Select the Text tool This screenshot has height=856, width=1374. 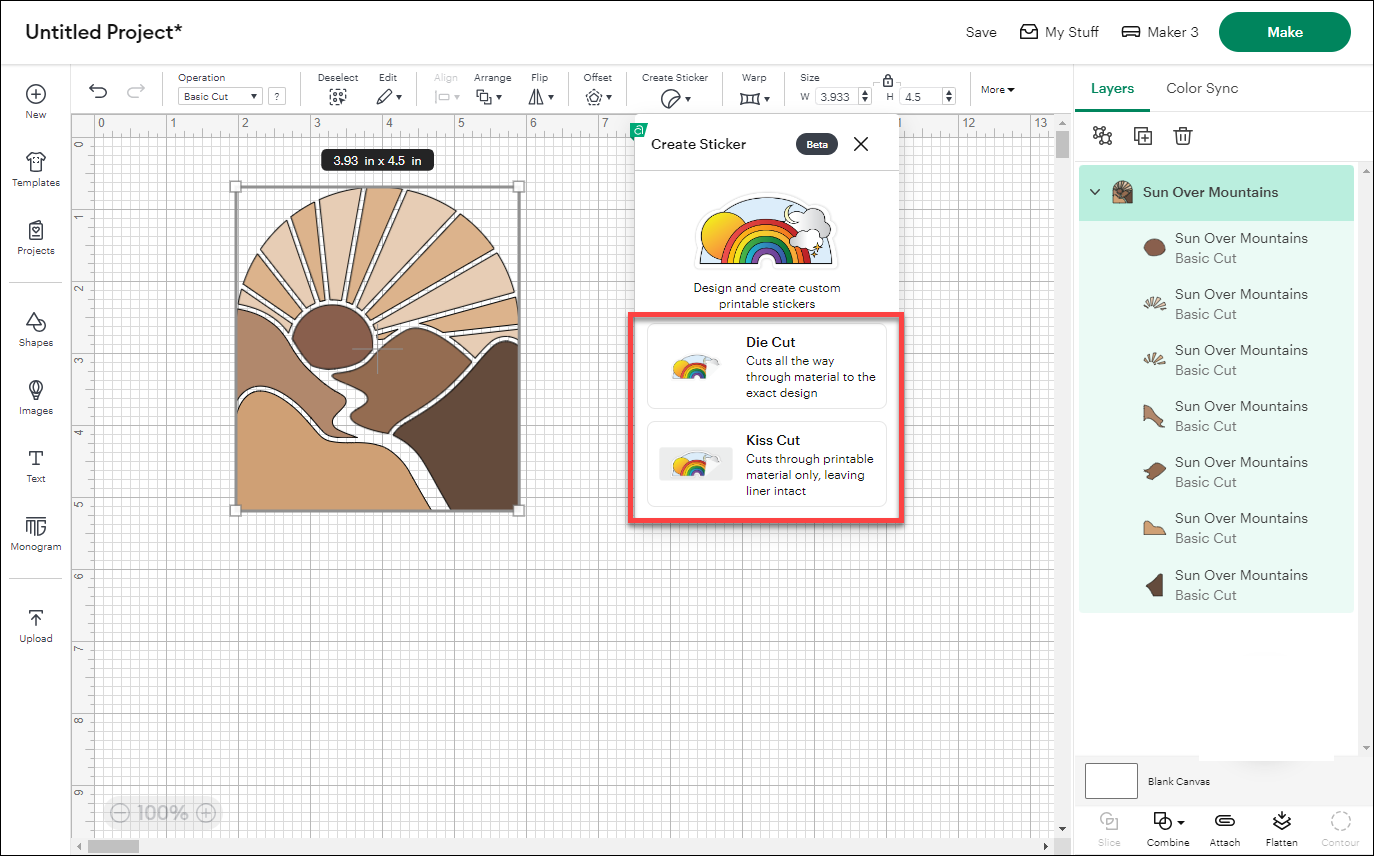pyautogui.click(x=35, y=463)
